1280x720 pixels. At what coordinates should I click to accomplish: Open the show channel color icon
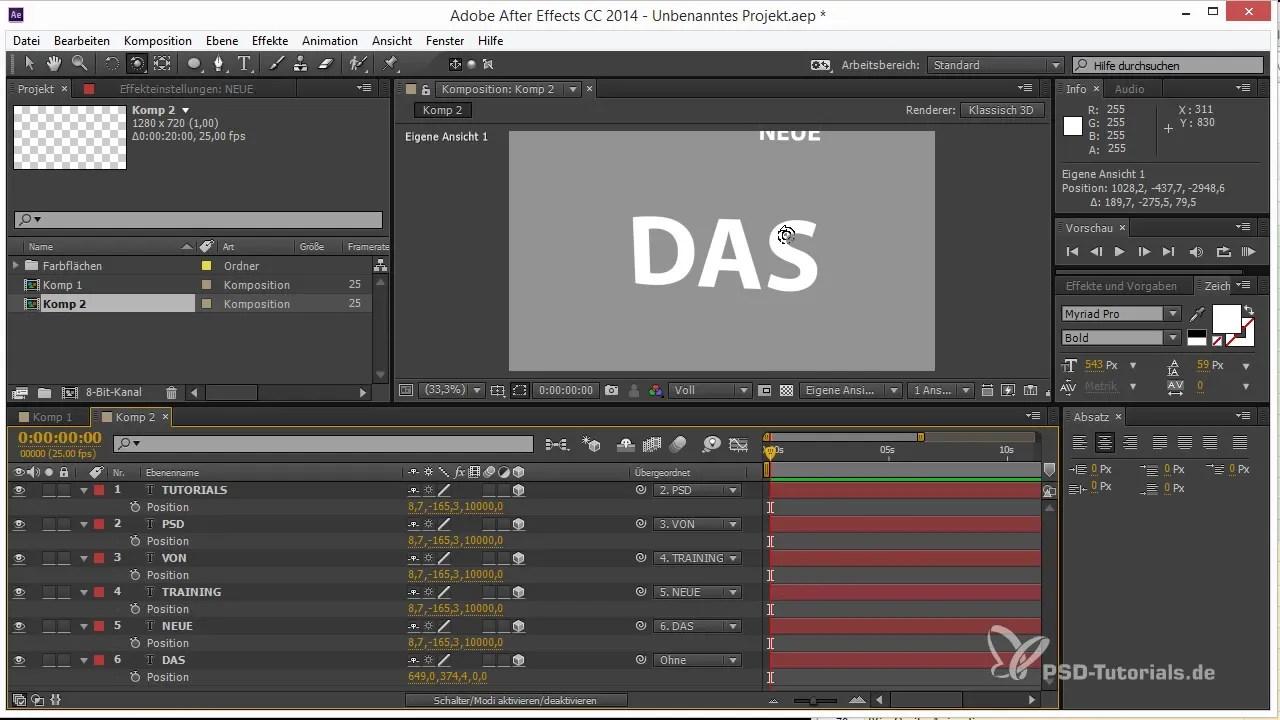pos(656,390)
